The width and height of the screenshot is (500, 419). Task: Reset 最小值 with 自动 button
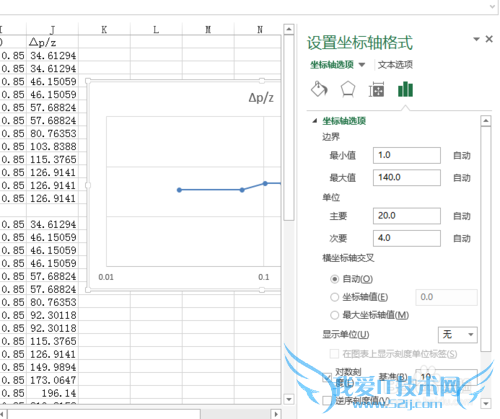click(x=462, y=156)
